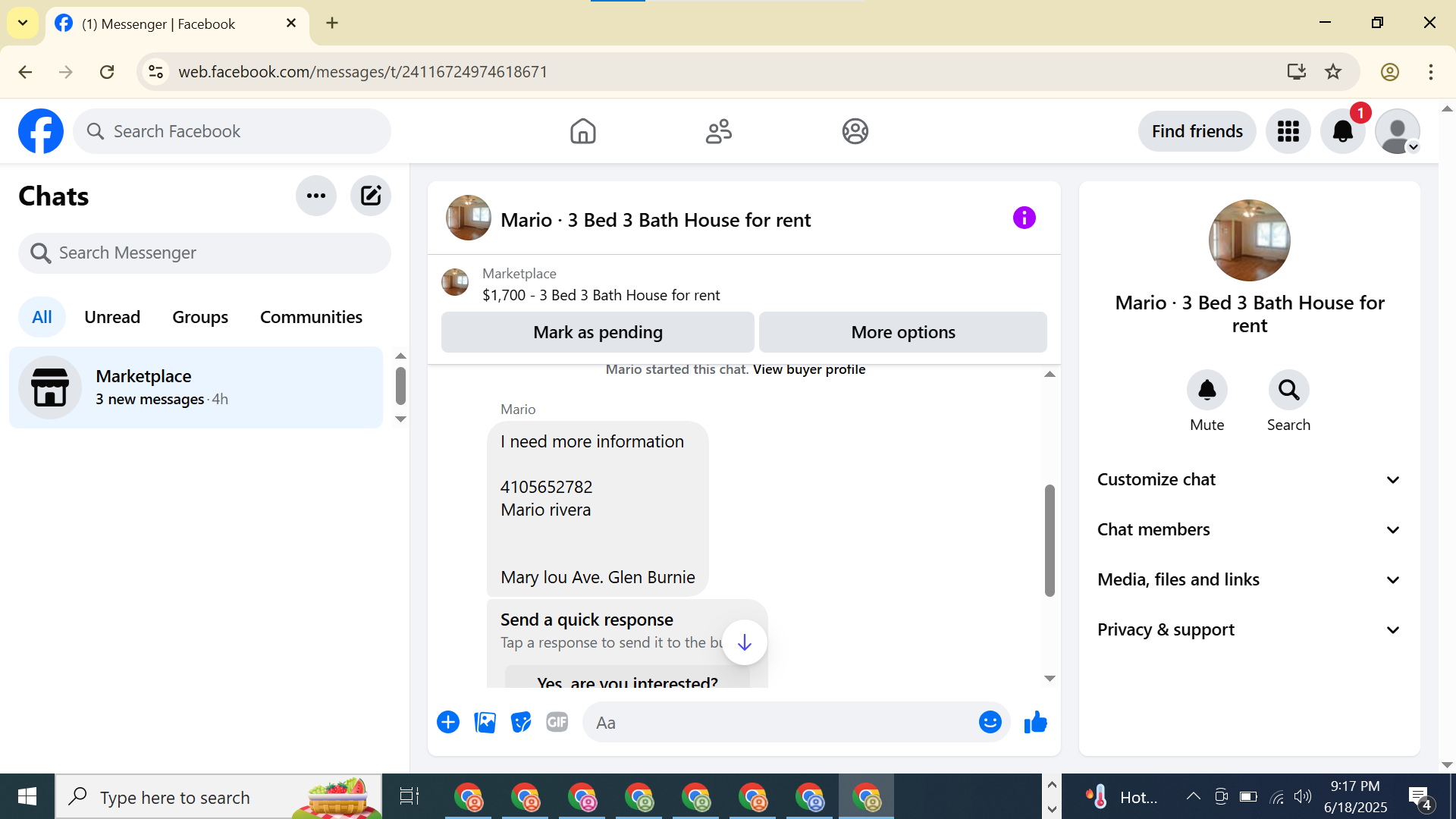Viewport: 1456px width, 819px height.
Task: Choose a sticker from the sticker icon
Action: [521, 722]
